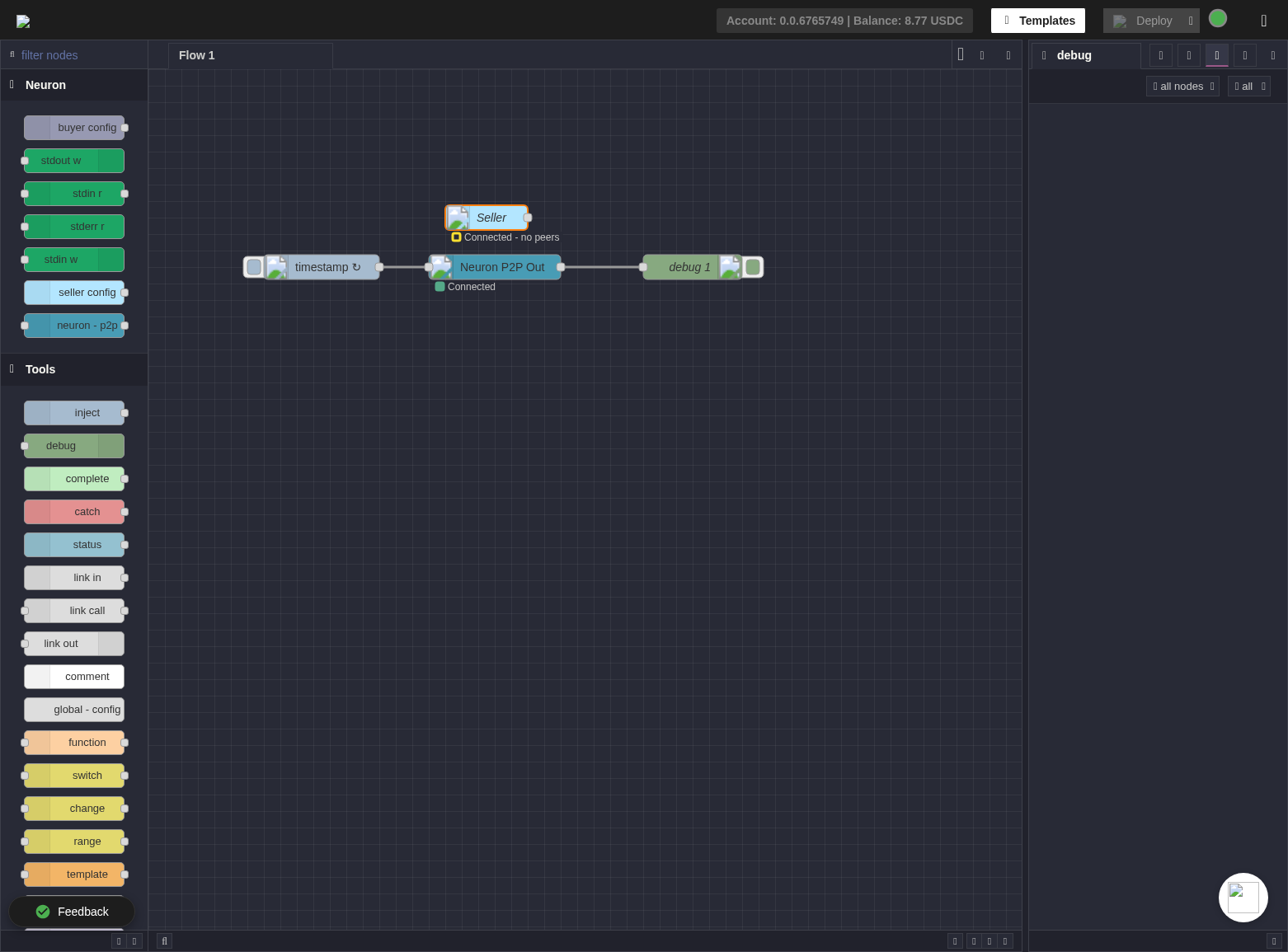This screenshot has height=952, width=1288.
Task: Open the main hamburger menu
Action: click(x=1263, y=21)
